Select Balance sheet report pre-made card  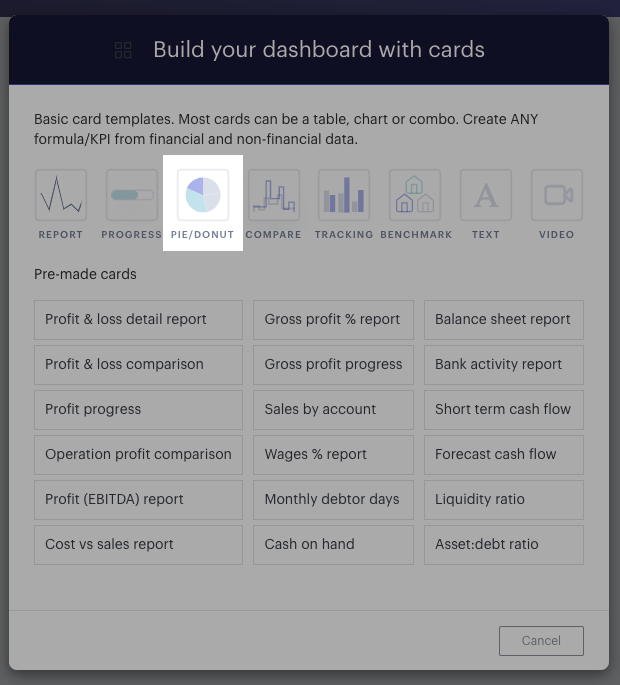click(504, 320)
